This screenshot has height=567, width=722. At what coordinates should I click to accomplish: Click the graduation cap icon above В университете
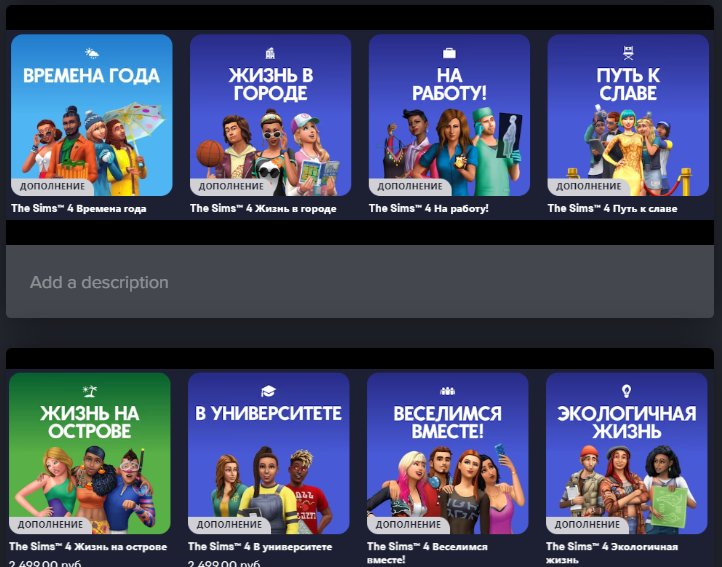[269, 390]
